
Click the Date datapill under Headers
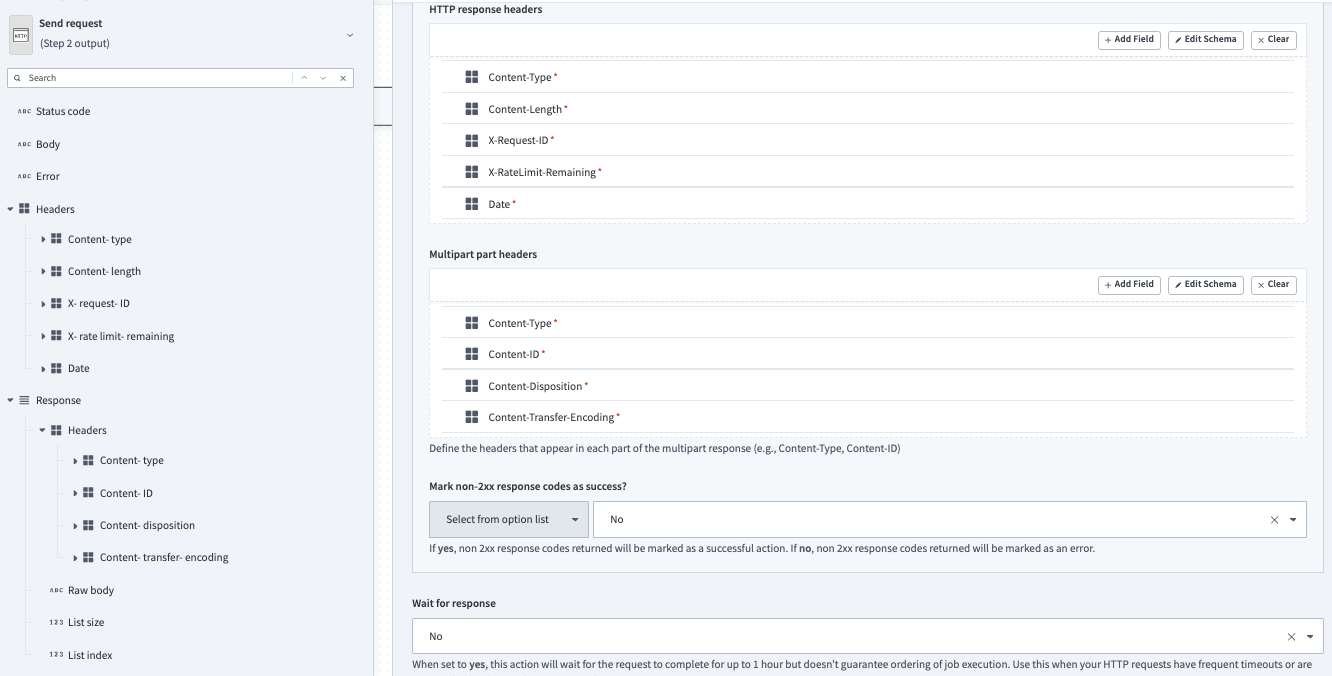pyautogui.click(x=76, y=368)
